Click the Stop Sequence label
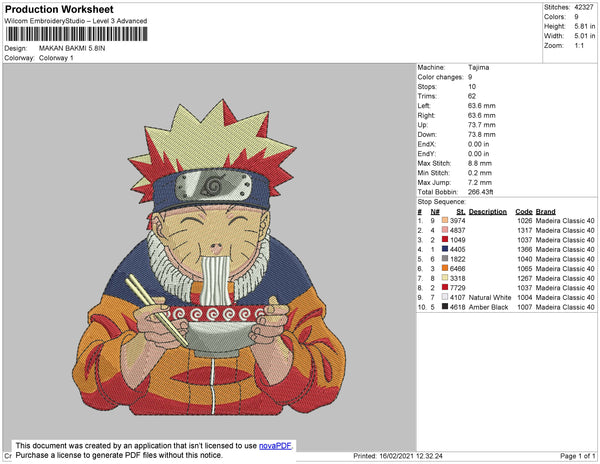The image size is (600, 464). [442, 202]
